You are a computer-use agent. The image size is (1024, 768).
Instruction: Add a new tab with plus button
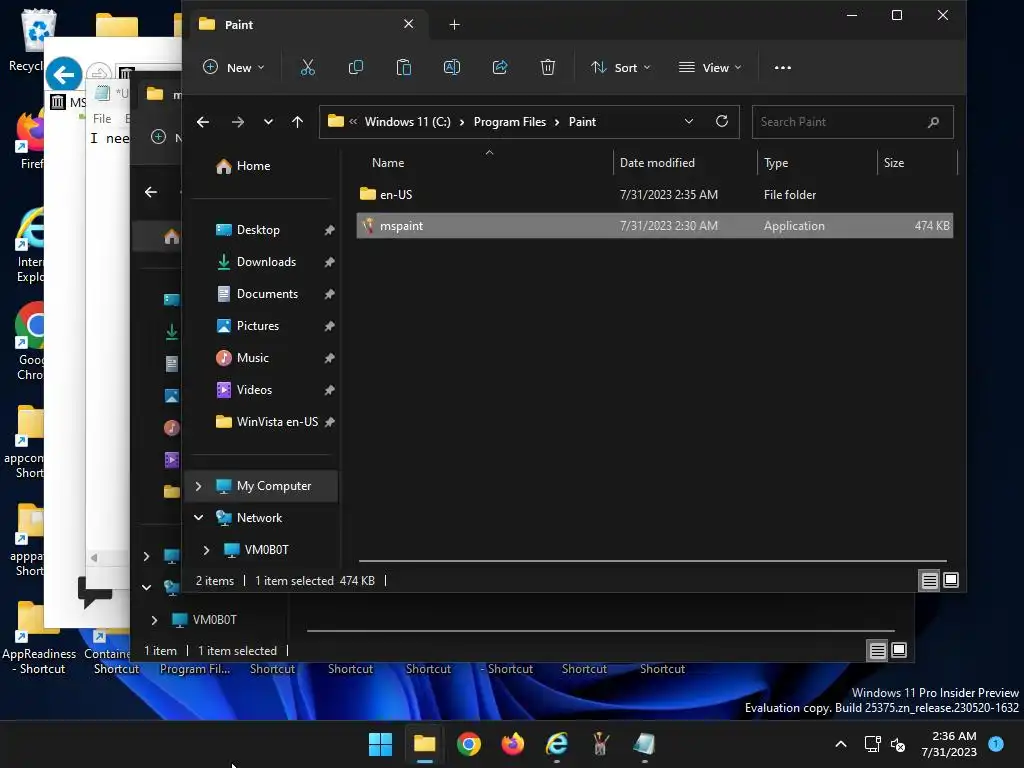tap(455, 25)
